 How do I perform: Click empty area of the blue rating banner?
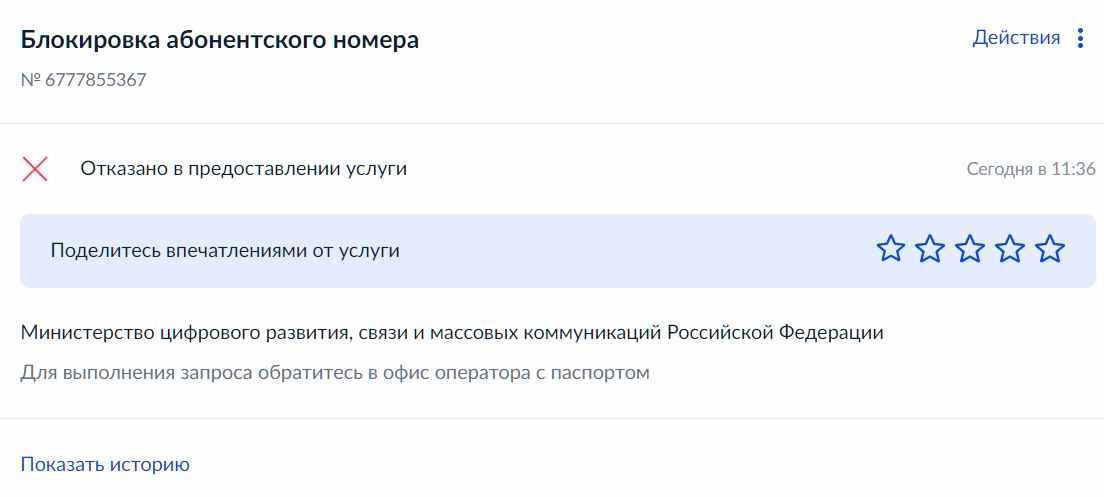[x=634, y=251]
